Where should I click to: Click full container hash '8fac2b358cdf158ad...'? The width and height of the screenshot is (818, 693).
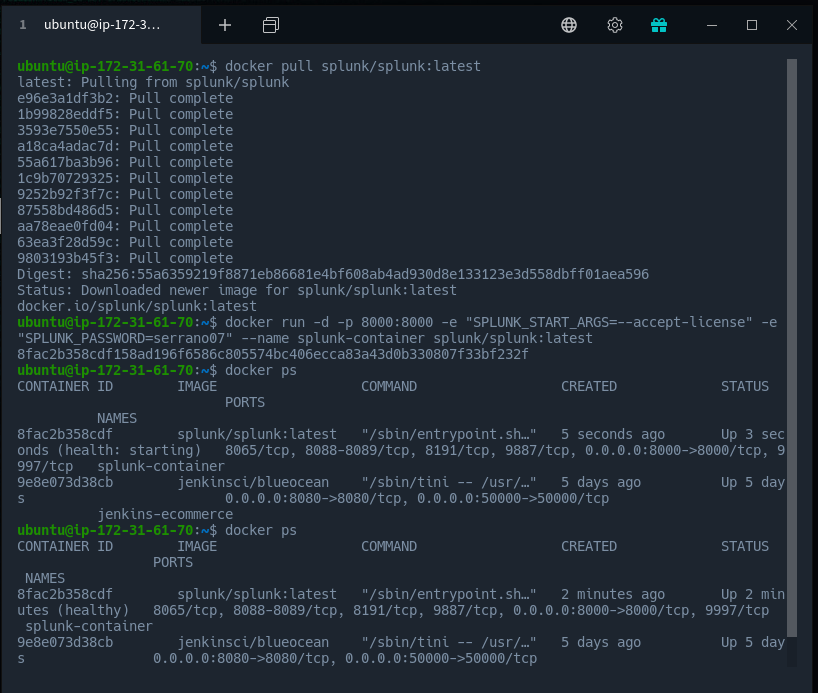click(x=273, y=354)
